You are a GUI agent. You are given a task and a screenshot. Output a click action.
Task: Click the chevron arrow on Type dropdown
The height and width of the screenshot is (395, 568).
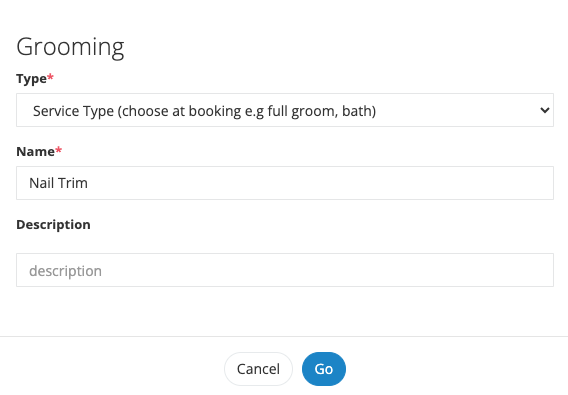(x=544, y=110)
